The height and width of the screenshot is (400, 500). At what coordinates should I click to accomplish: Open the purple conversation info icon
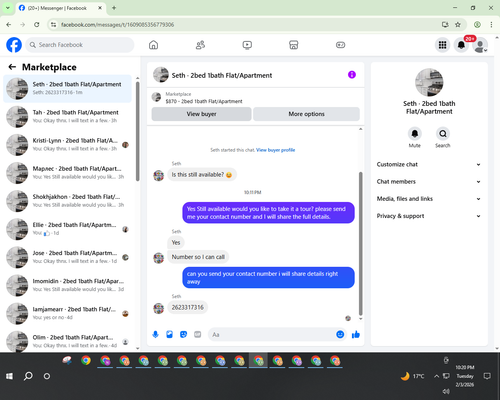(x=352, y=75)
